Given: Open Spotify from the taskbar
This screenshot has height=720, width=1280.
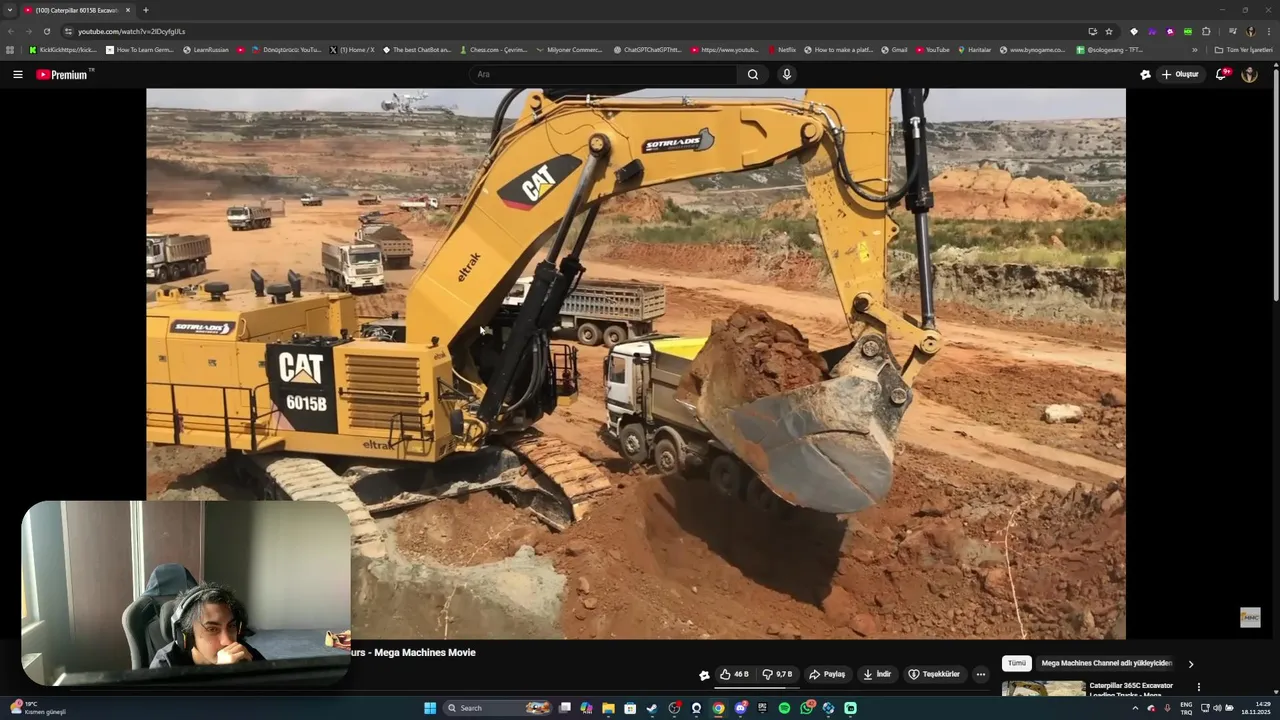Looking at the screenshot, I should pos(784,708).
